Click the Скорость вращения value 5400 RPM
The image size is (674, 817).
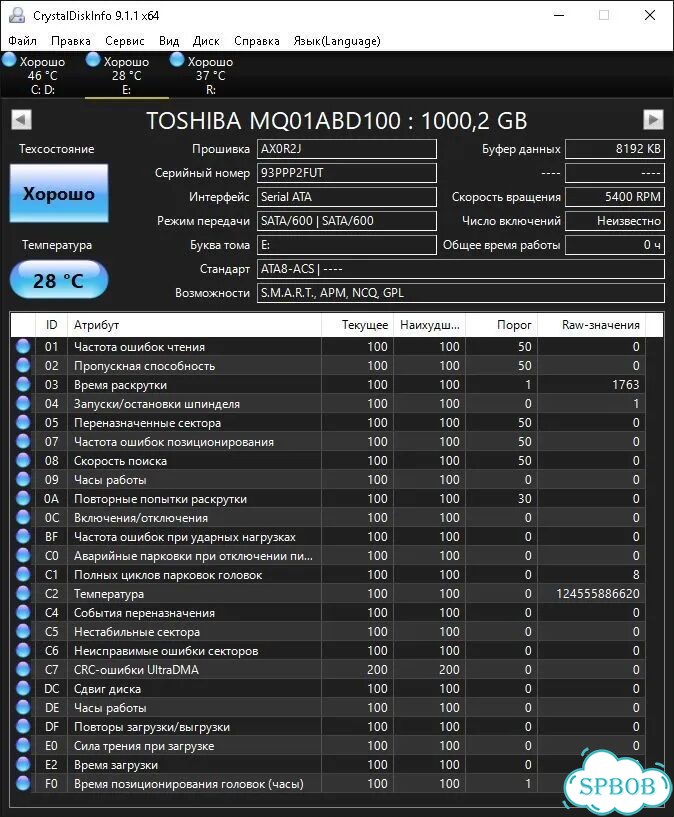[615, 197]
